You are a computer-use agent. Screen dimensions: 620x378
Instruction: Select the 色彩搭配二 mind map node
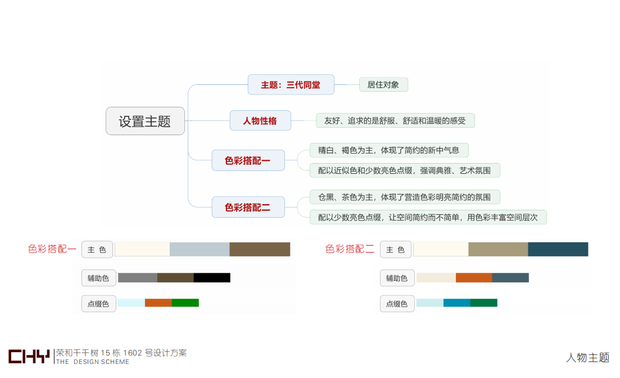point(248,207)
